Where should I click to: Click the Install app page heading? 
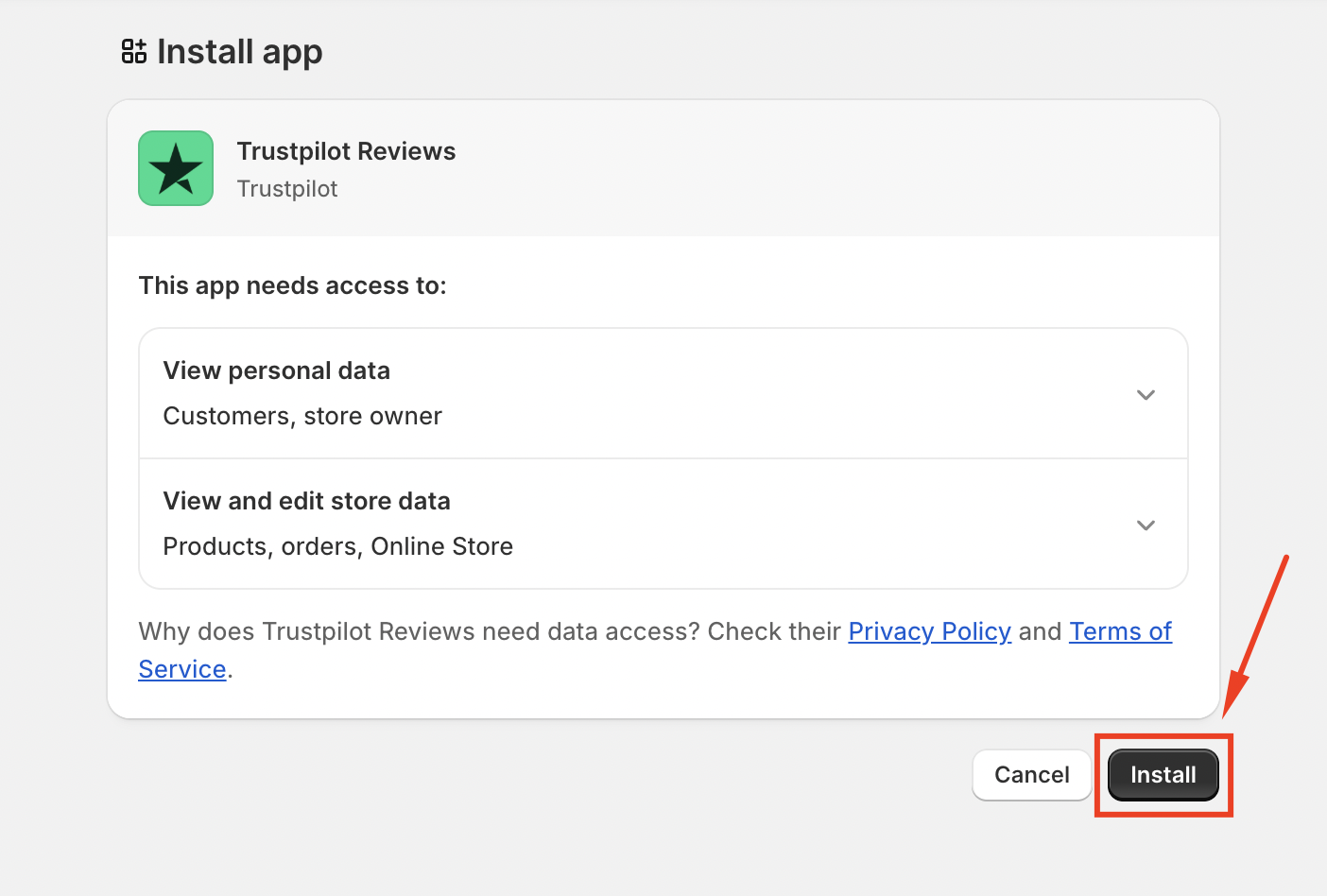[x=239, y=52]
